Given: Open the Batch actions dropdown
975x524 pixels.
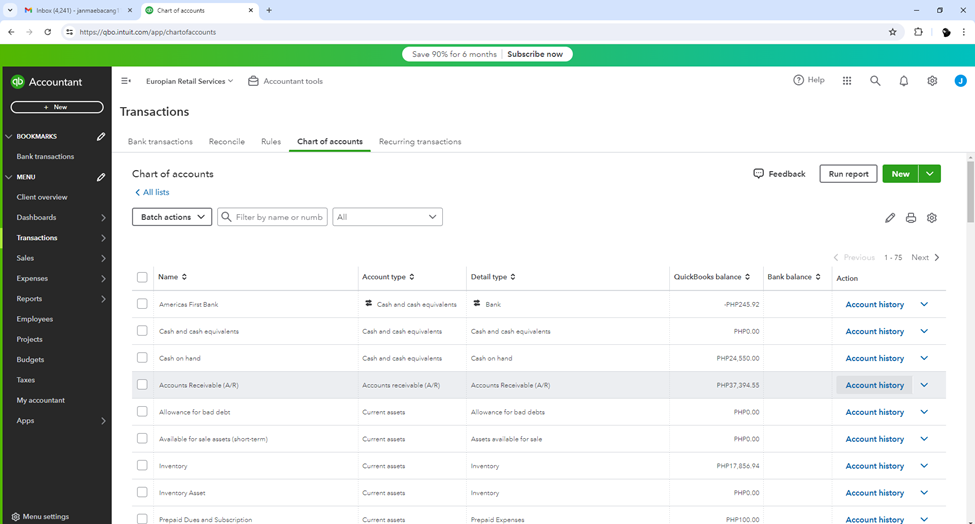Looking at the screenshot, I should [x=172, y=217].
